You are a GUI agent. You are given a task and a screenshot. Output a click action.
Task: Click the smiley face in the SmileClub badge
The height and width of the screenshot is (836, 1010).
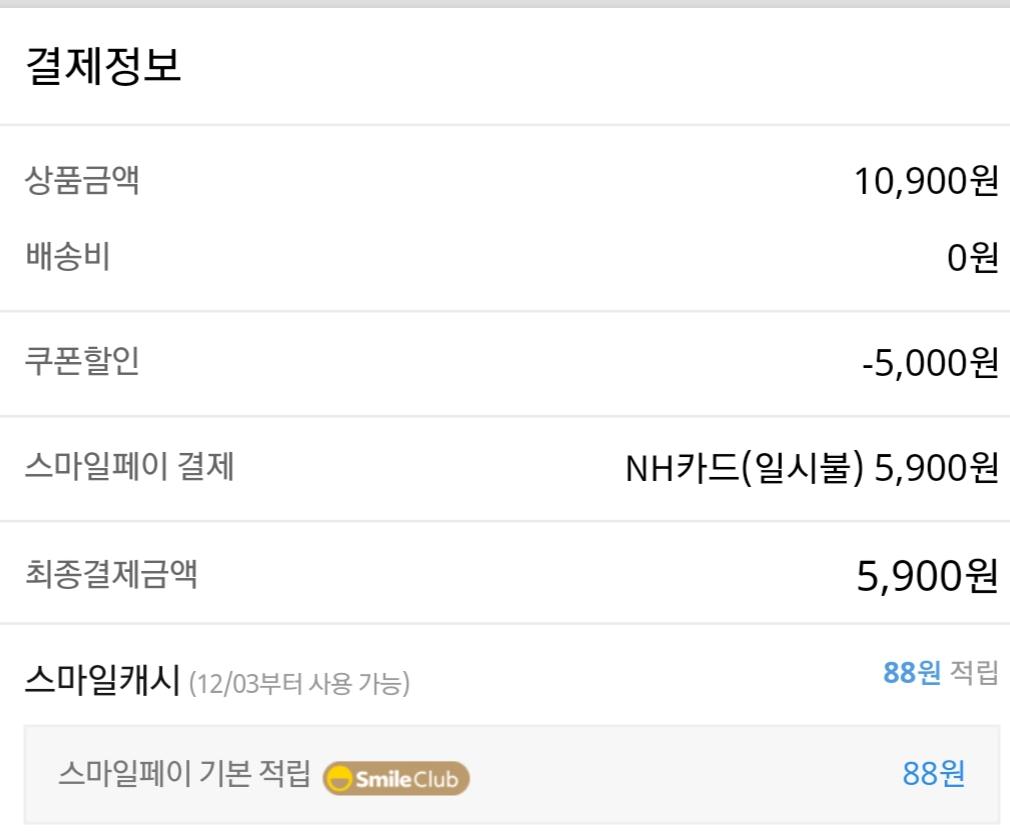(341, 778)
